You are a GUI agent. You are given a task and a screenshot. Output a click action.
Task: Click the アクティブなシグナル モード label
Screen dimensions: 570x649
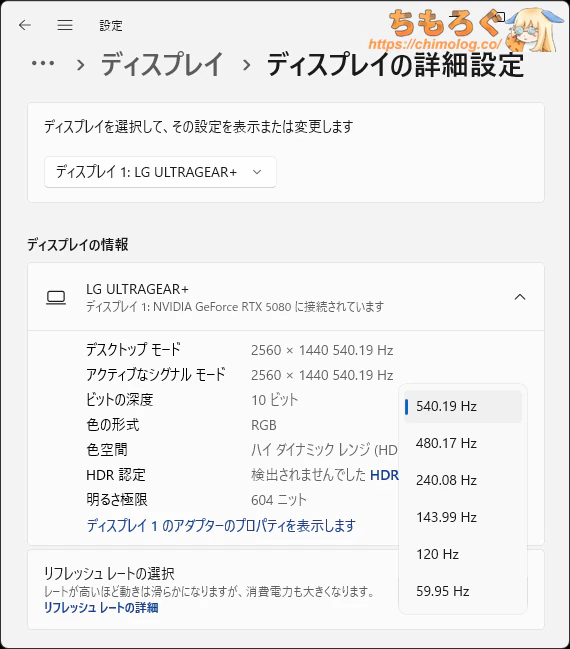click(x=156, y=375)
